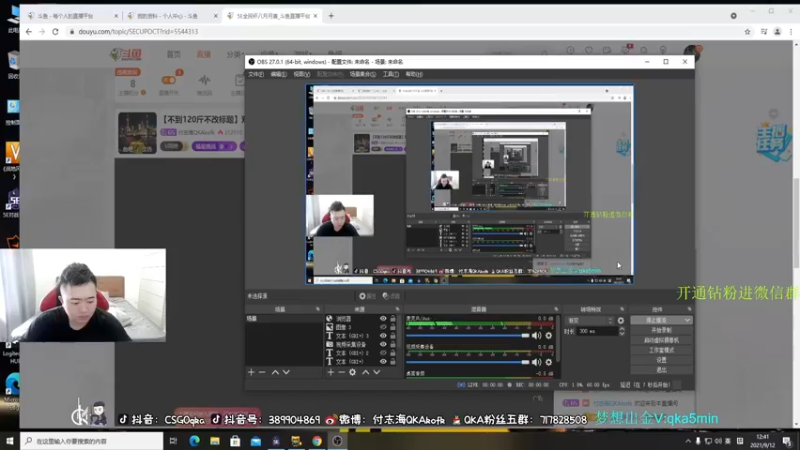The height and width of the screenshot is (450, 800).
Task: Move the source down in the sources list
Action: (377, 372)
